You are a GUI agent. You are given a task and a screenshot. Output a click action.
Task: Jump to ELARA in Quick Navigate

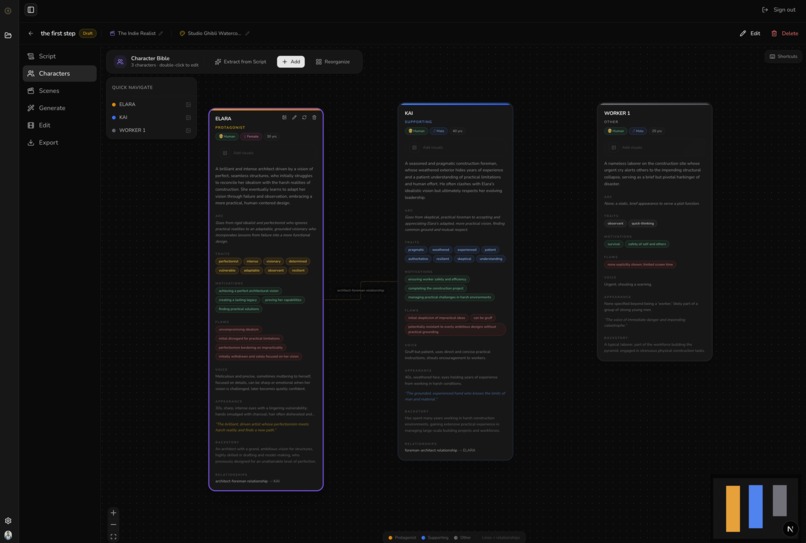point(127,104)
